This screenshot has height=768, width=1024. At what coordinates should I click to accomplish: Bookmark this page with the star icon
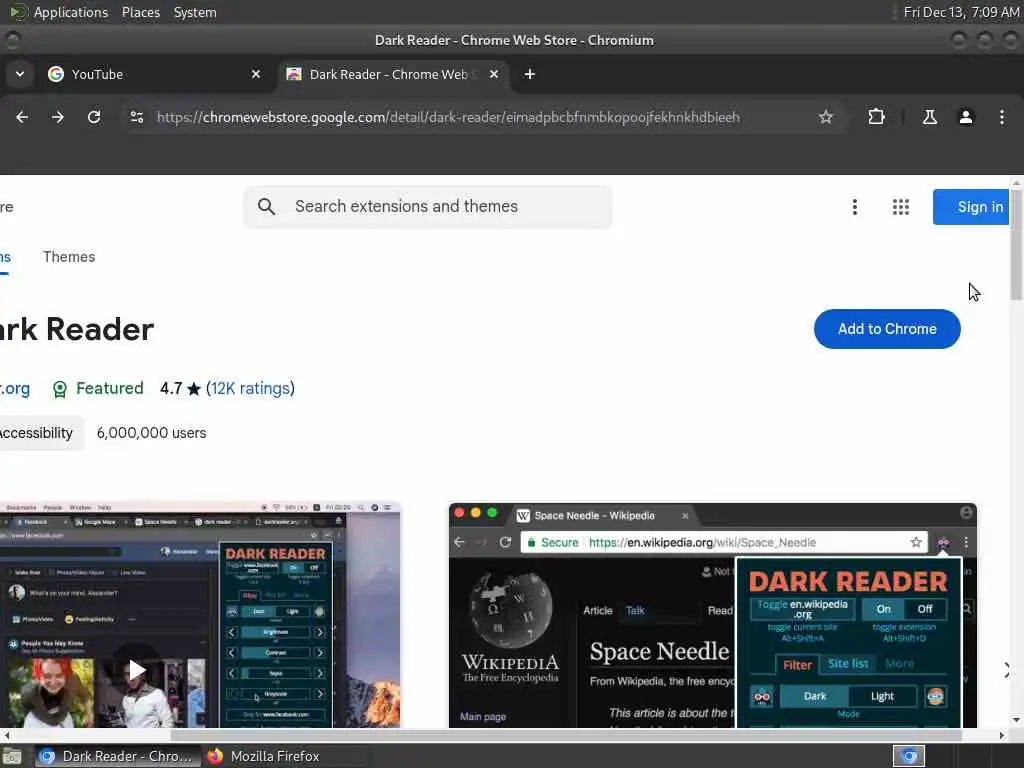825,117
